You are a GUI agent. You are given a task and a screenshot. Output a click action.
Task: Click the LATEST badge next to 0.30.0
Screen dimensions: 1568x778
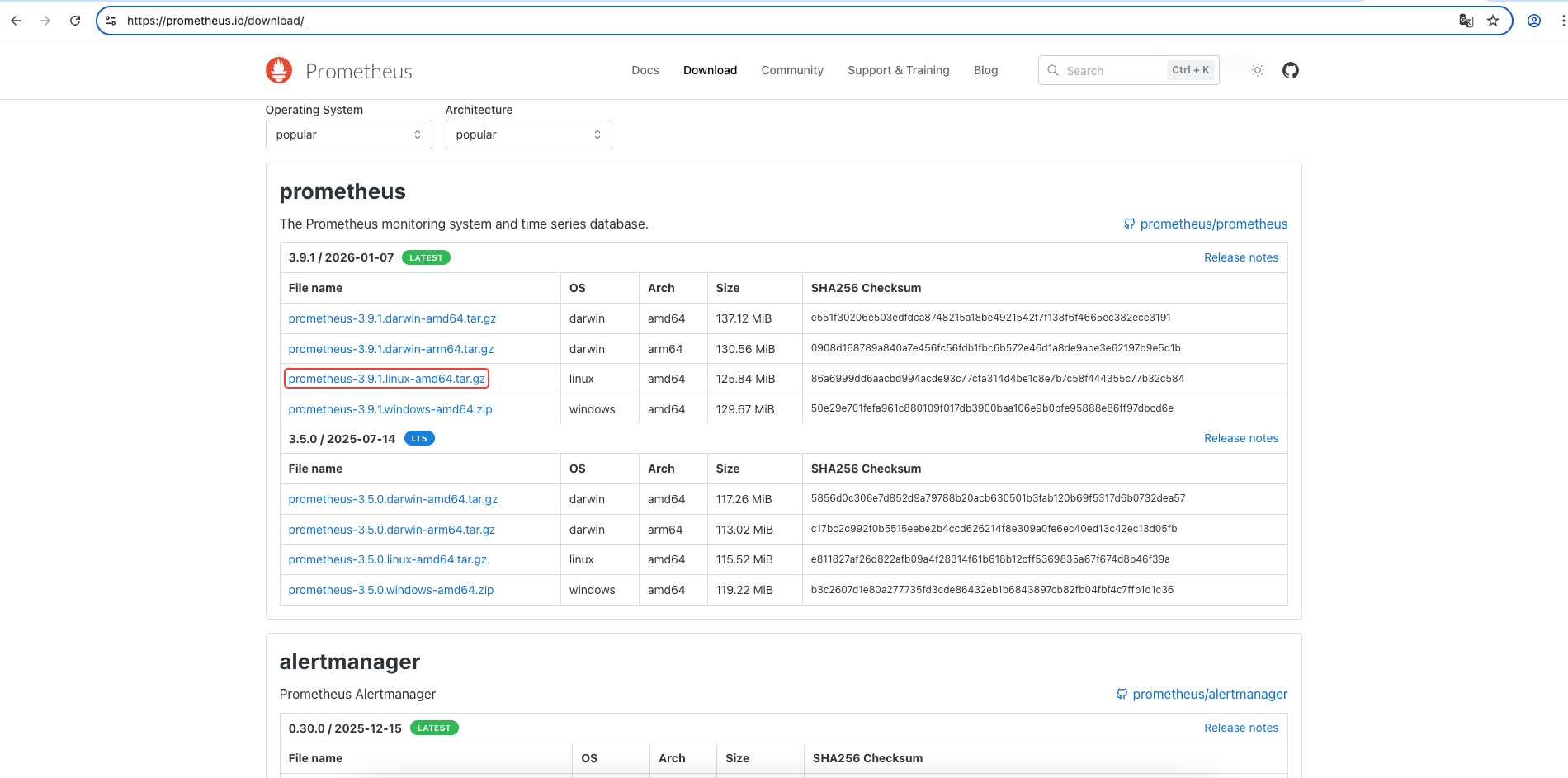click(x=434, y=728)
